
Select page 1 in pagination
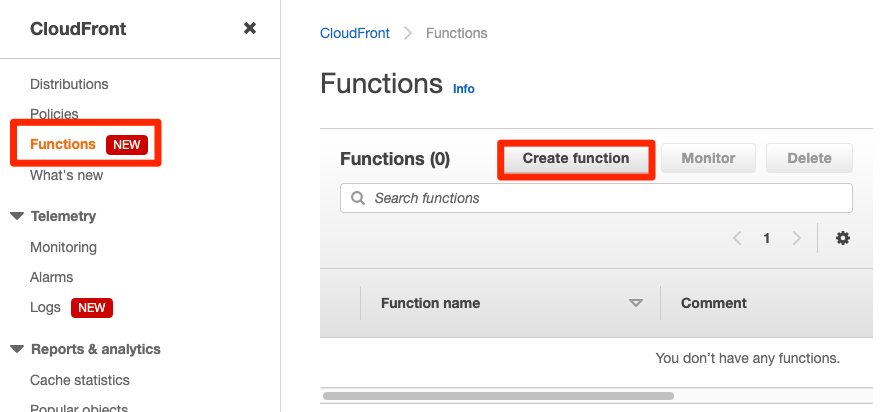(x=767, y=238)
